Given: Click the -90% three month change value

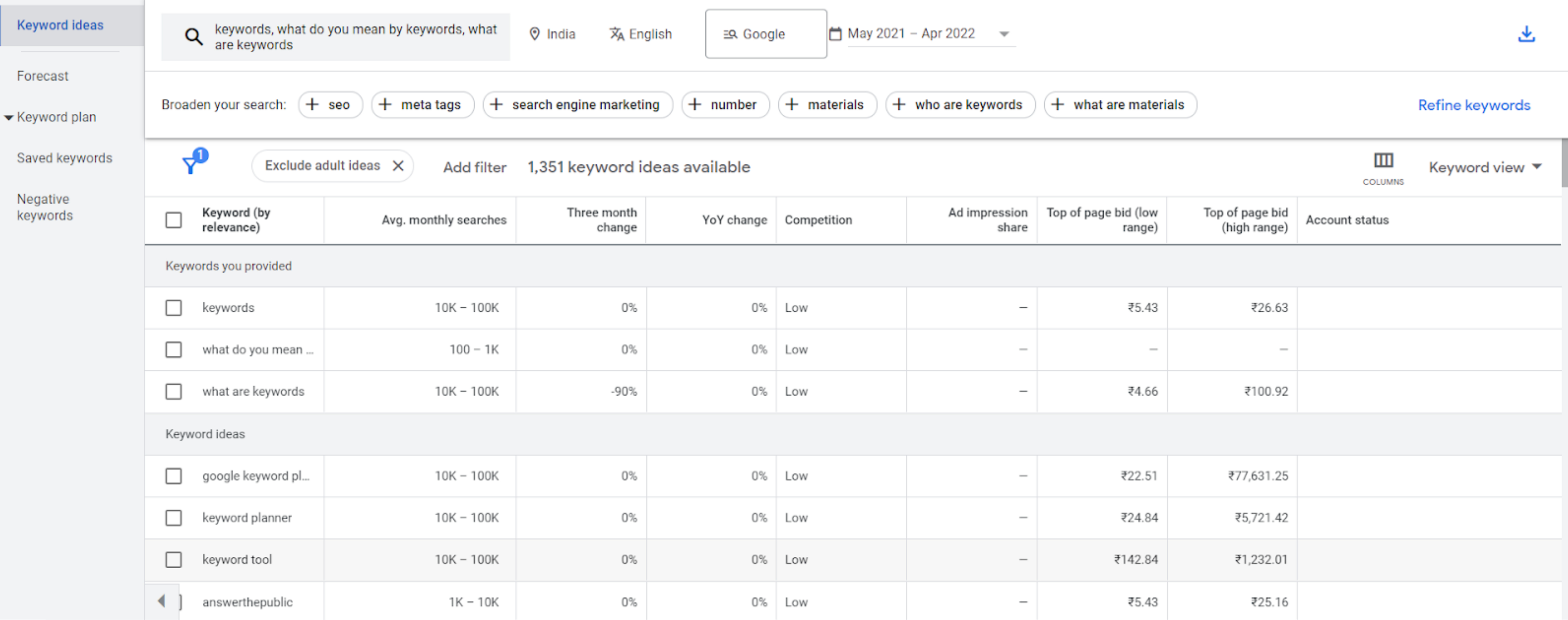Looking at the screenshot, I should (x=624, y=391).
